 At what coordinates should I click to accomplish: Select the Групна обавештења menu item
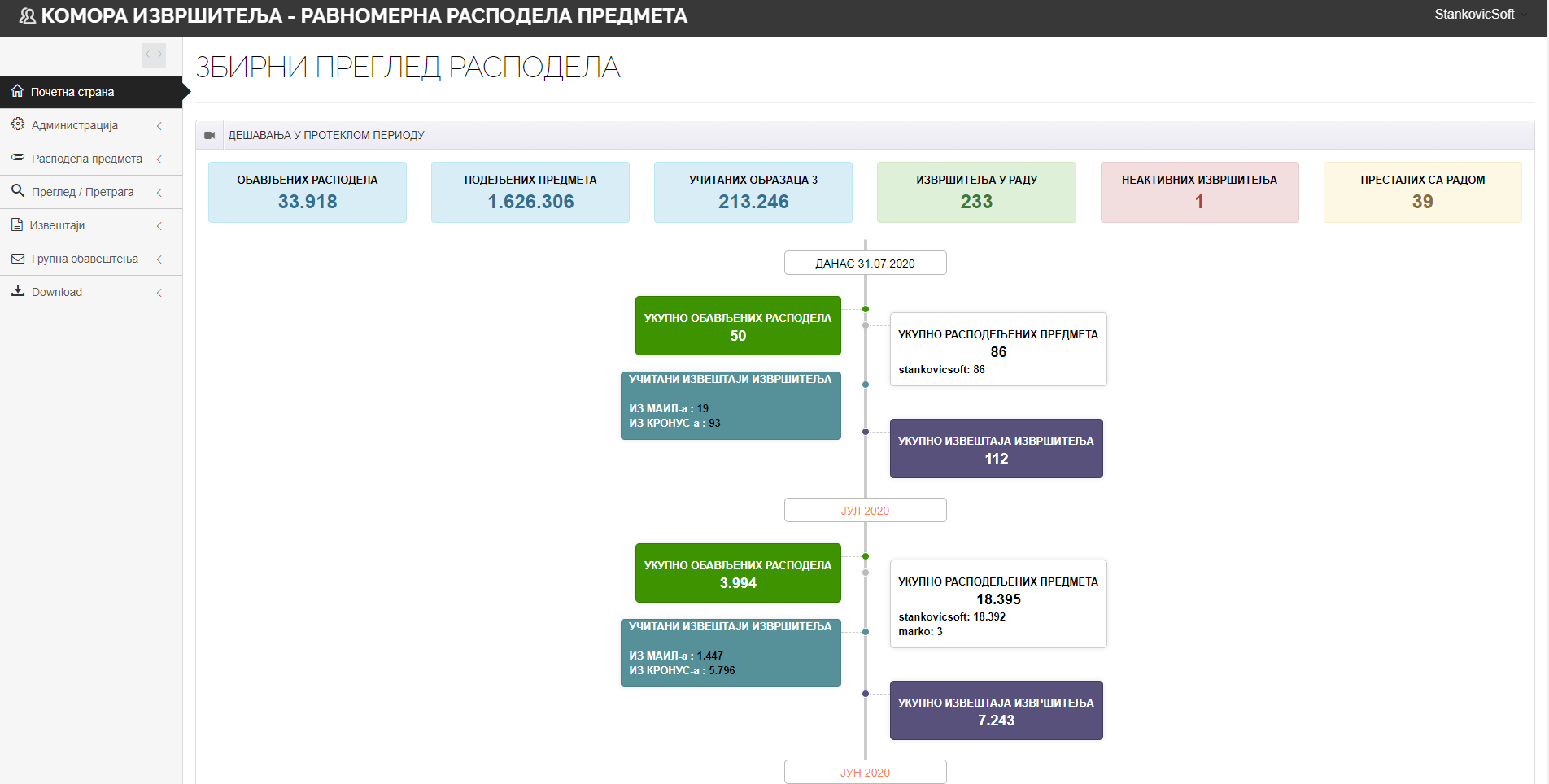tap(85, 259)
